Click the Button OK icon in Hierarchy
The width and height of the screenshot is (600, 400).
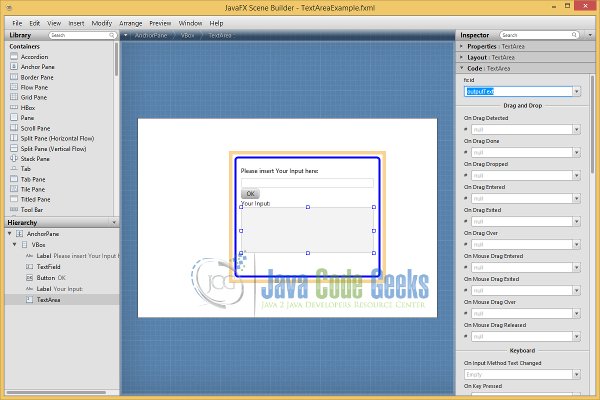[x=29, y=278]
